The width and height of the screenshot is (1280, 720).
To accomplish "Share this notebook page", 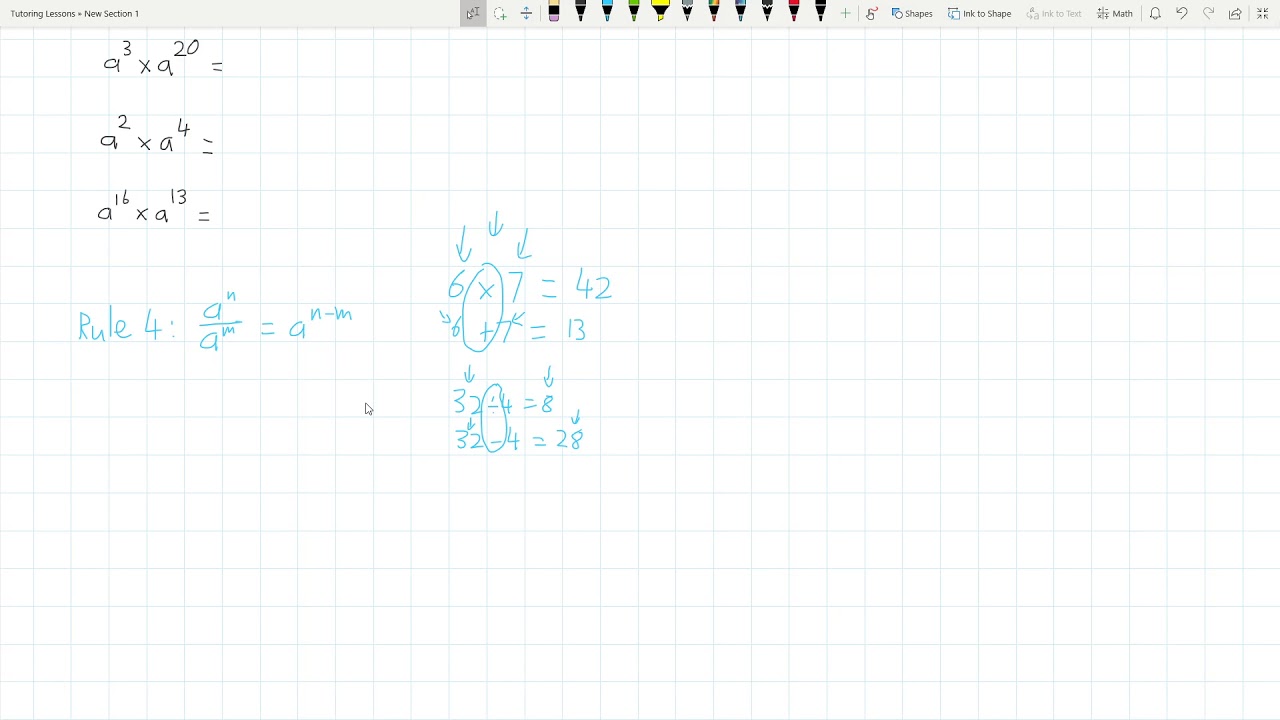I will 1235,13.
